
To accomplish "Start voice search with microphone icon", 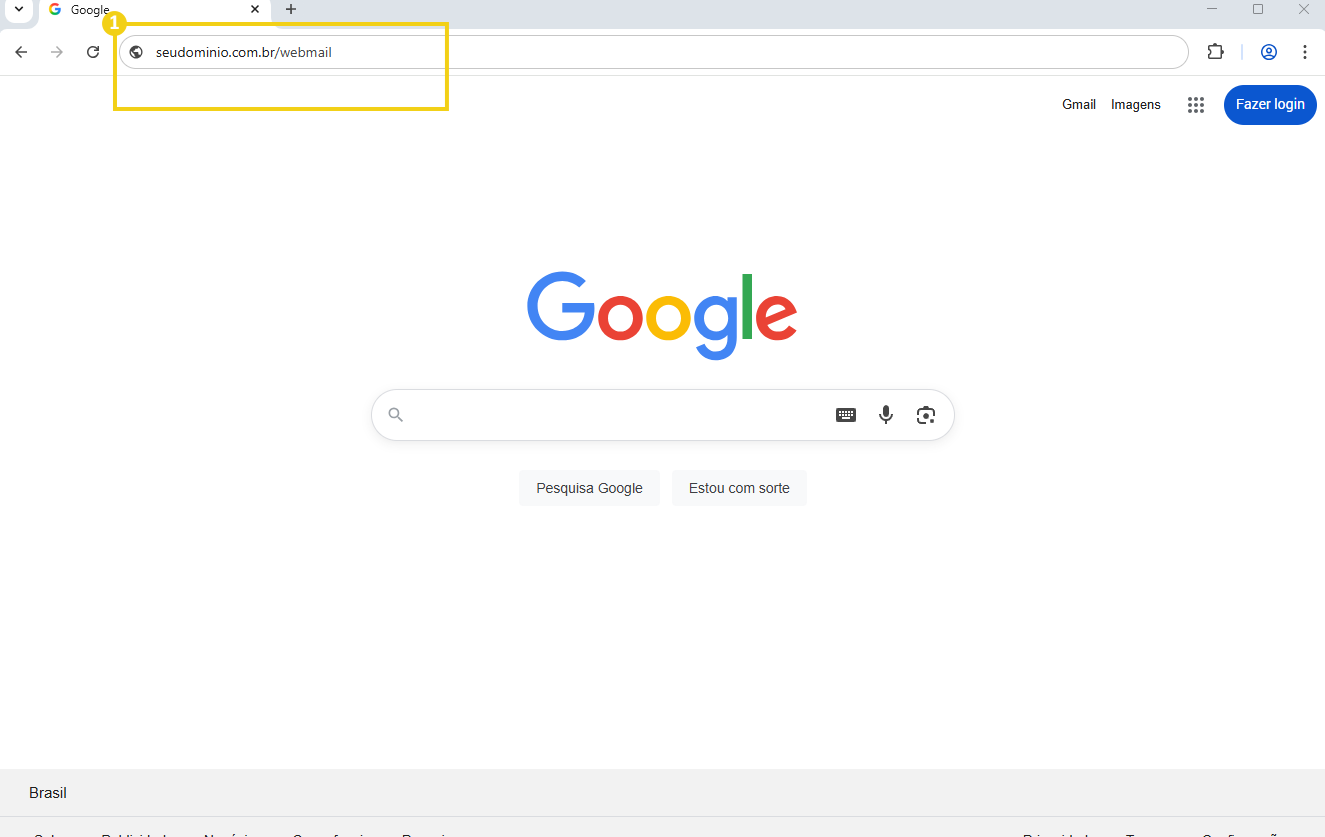I will 886,415.
